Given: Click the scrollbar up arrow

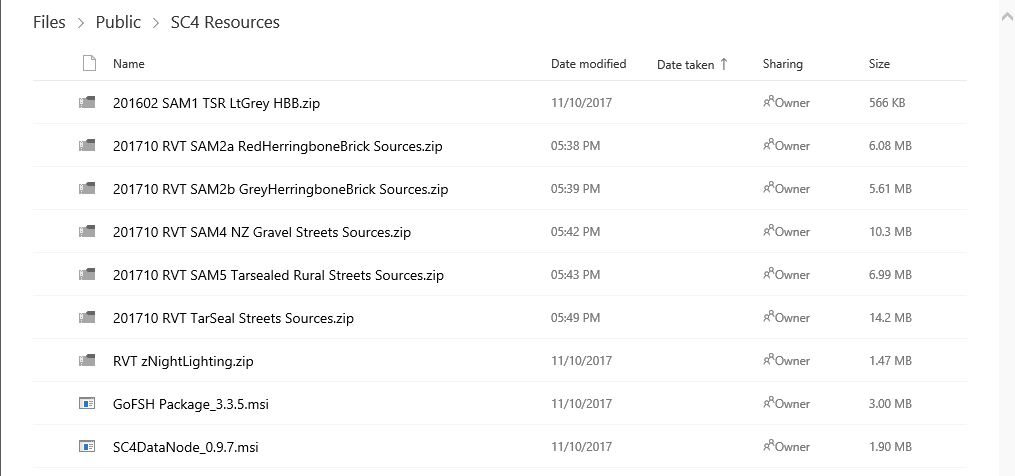Looking at the screenshot, I should (1007, 17).
